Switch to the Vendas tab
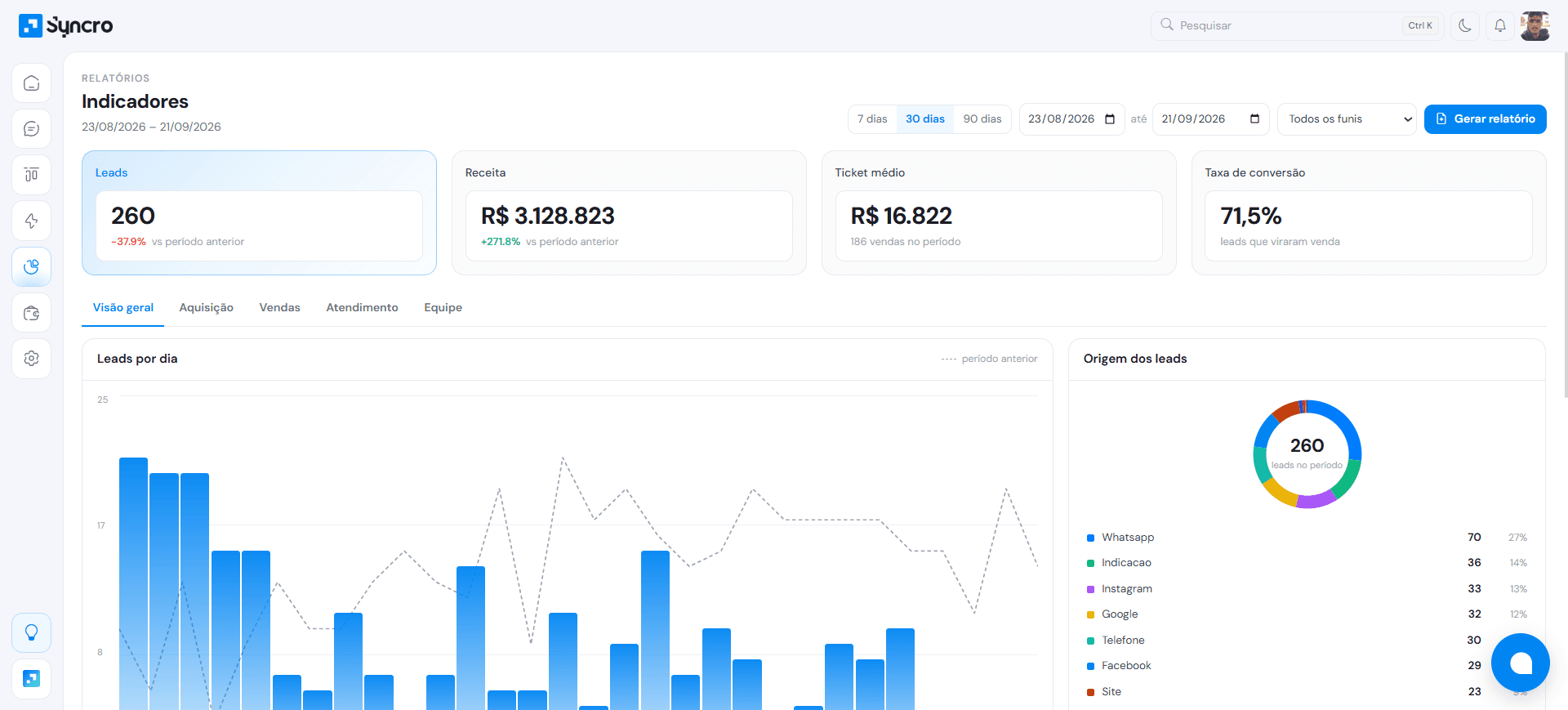The height and width of the screenshot is (710, 1568). 280,308
